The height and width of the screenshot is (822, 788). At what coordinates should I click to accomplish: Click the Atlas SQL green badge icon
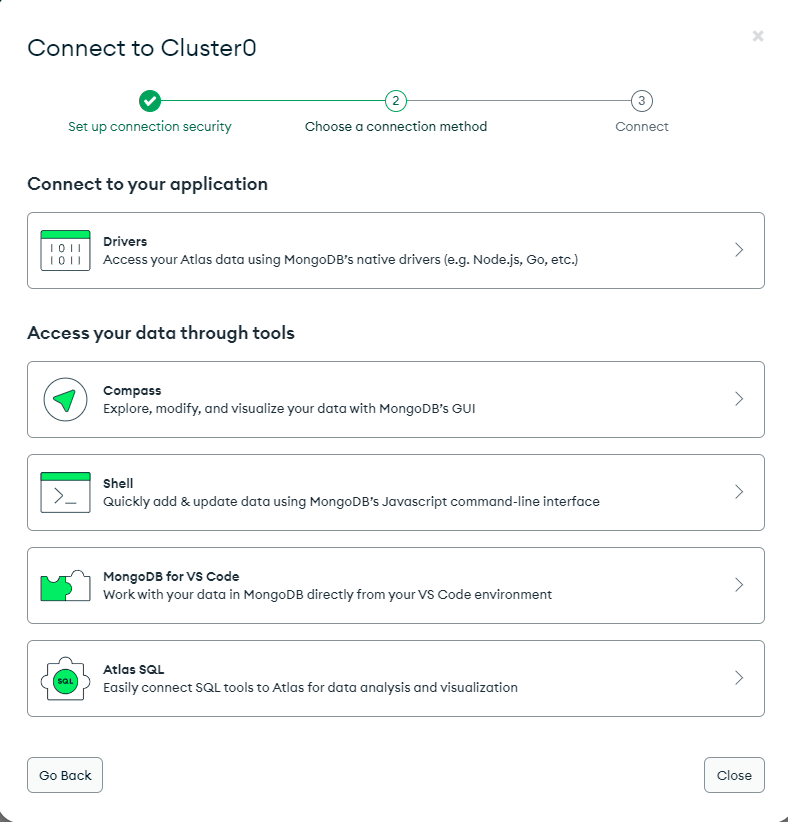coord(66,679)
